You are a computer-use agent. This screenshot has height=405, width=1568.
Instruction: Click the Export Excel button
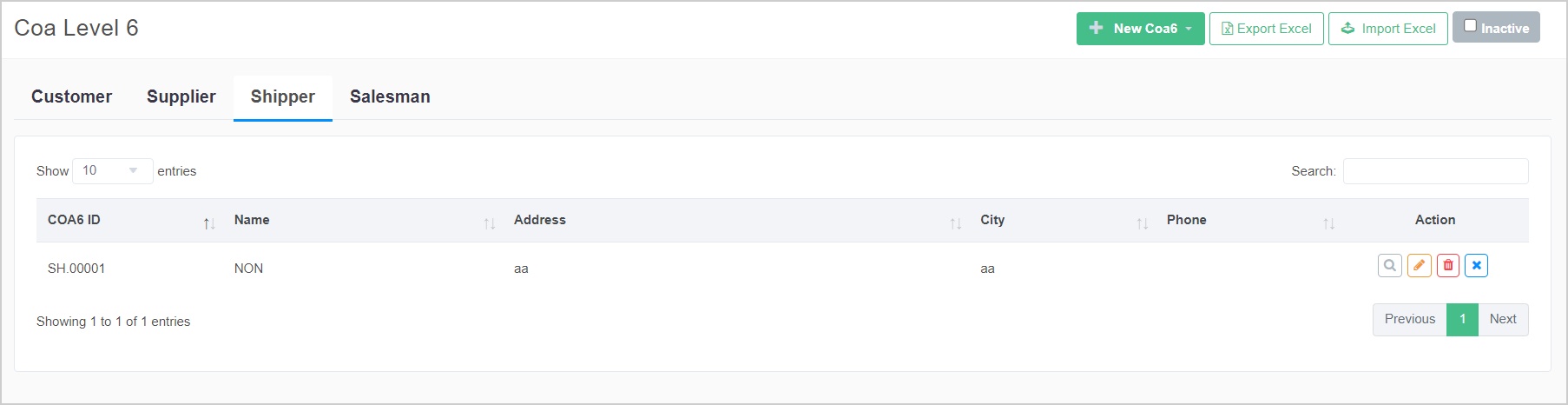click(x=1266, y=29)
